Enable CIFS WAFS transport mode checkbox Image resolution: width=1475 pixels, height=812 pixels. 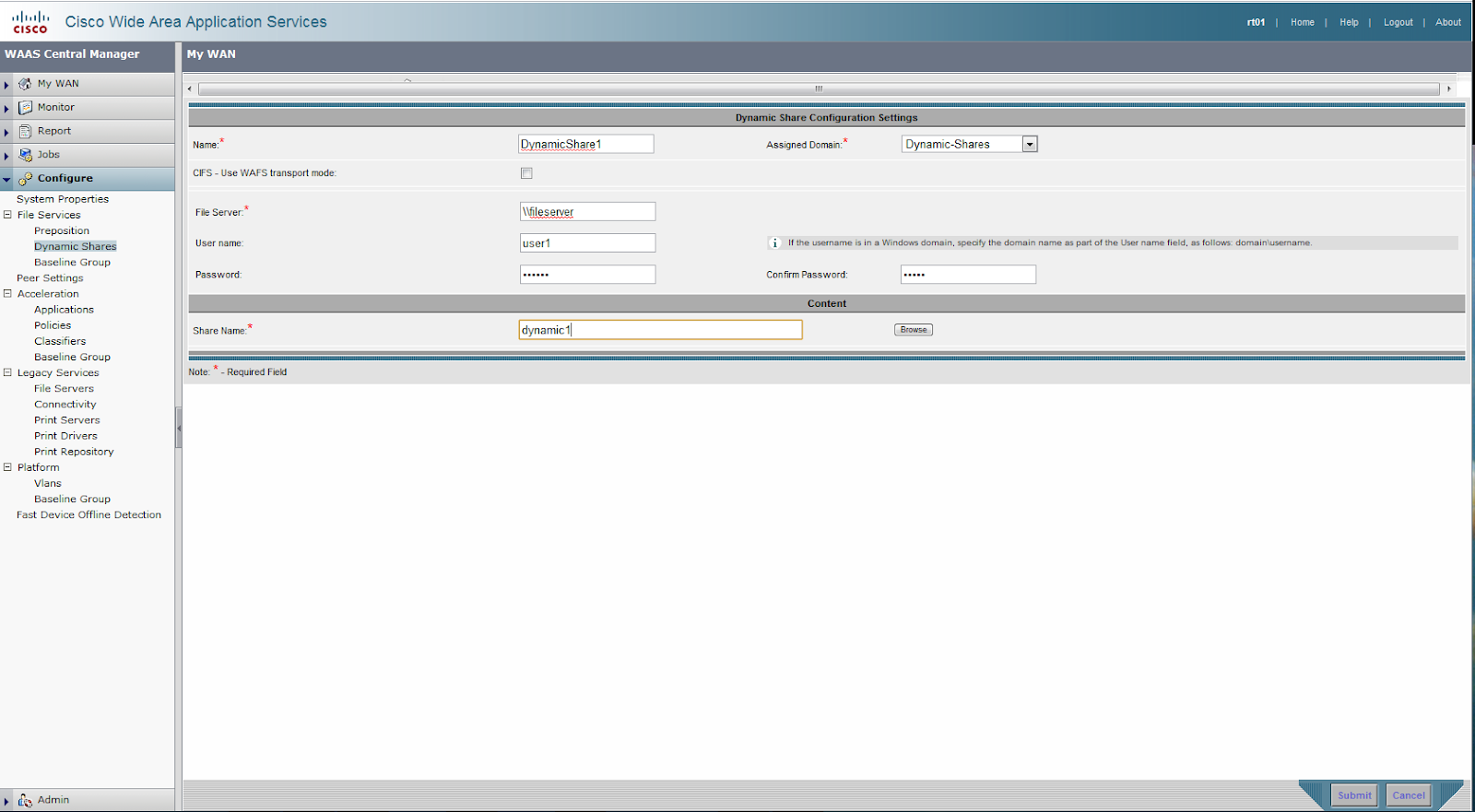tap(526, 173)
